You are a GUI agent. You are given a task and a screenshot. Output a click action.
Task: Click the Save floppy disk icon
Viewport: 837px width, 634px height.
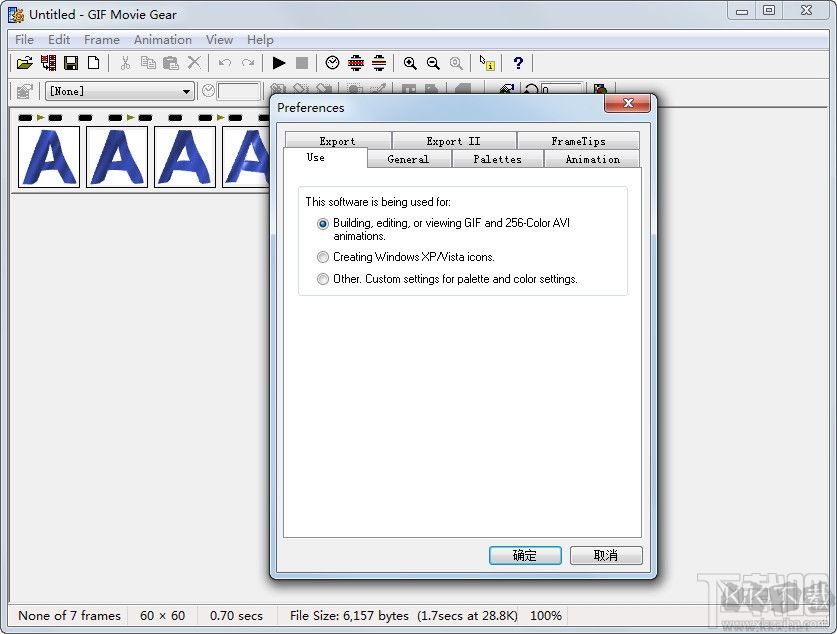[71, 63]
